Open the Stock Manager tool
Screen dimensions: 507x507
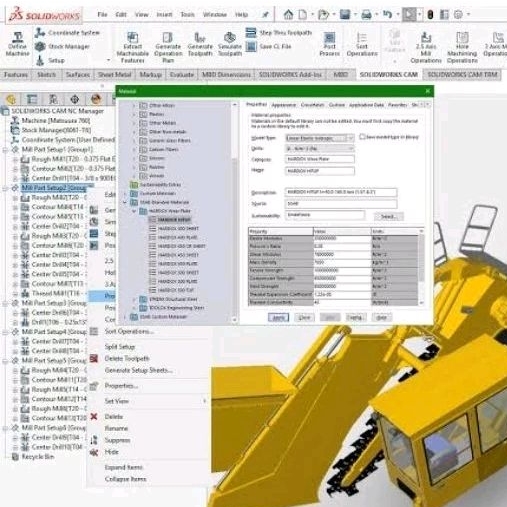click(62, 46)
